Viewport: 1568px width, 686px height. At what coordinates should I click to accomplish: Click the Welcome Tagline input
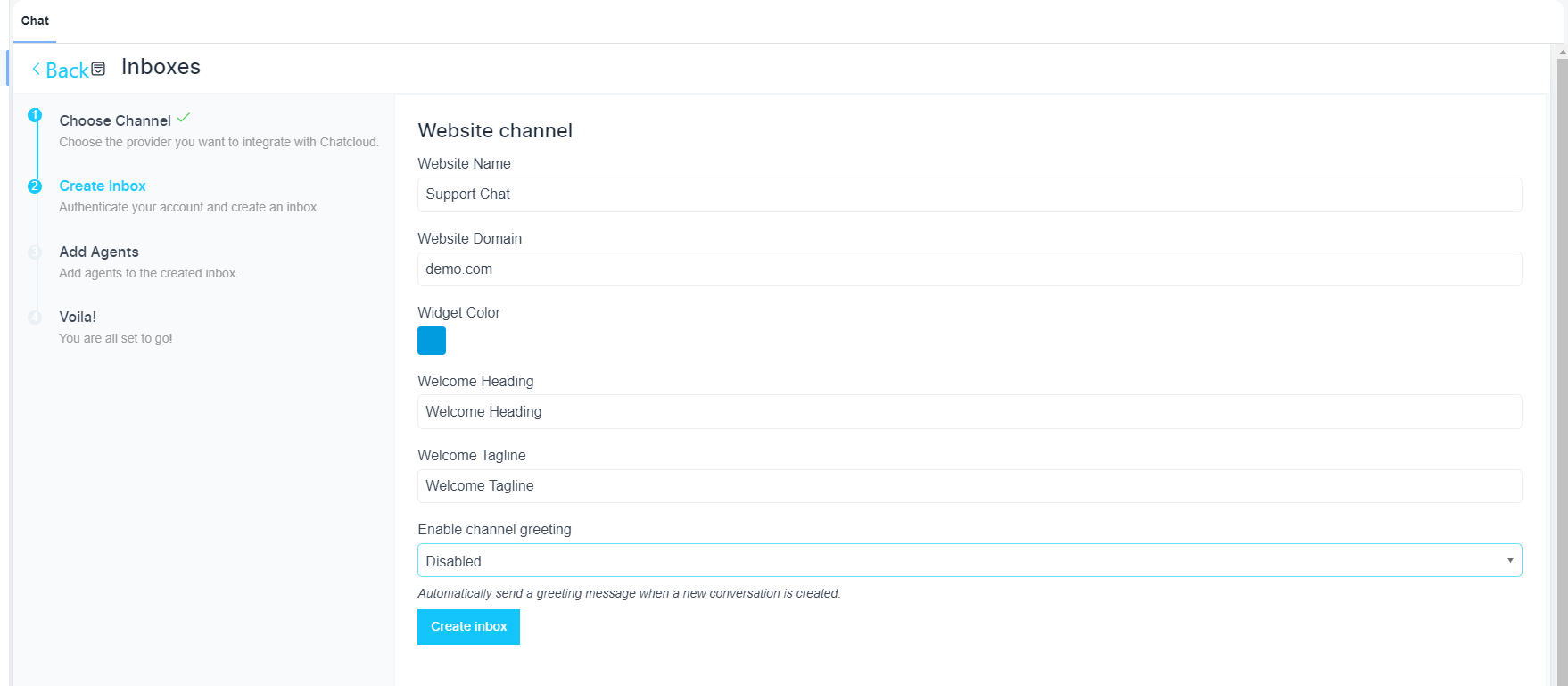click(x=969, y=486)
